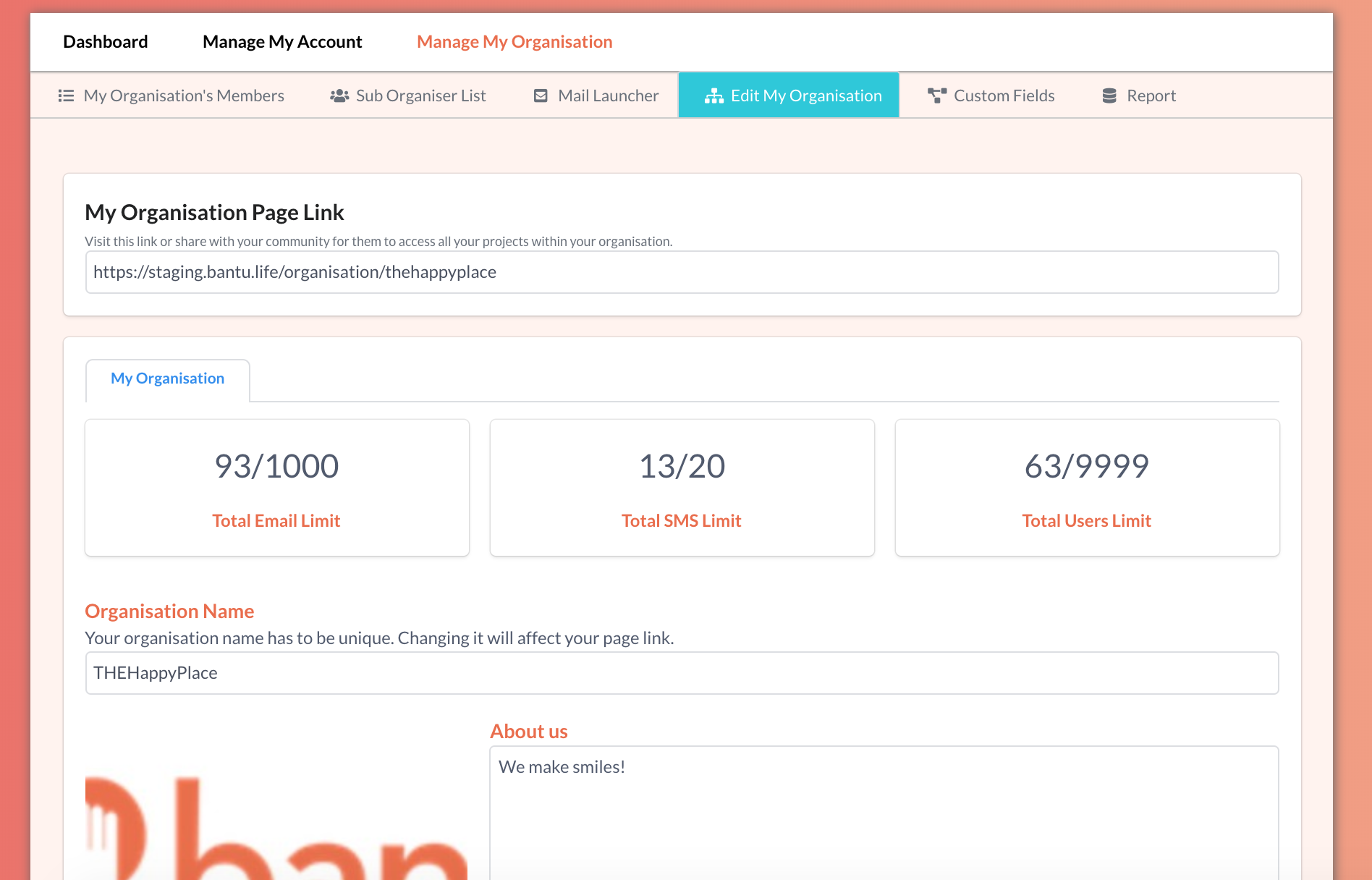Select Manage My Organisation menu

click(x=514, y=42)
